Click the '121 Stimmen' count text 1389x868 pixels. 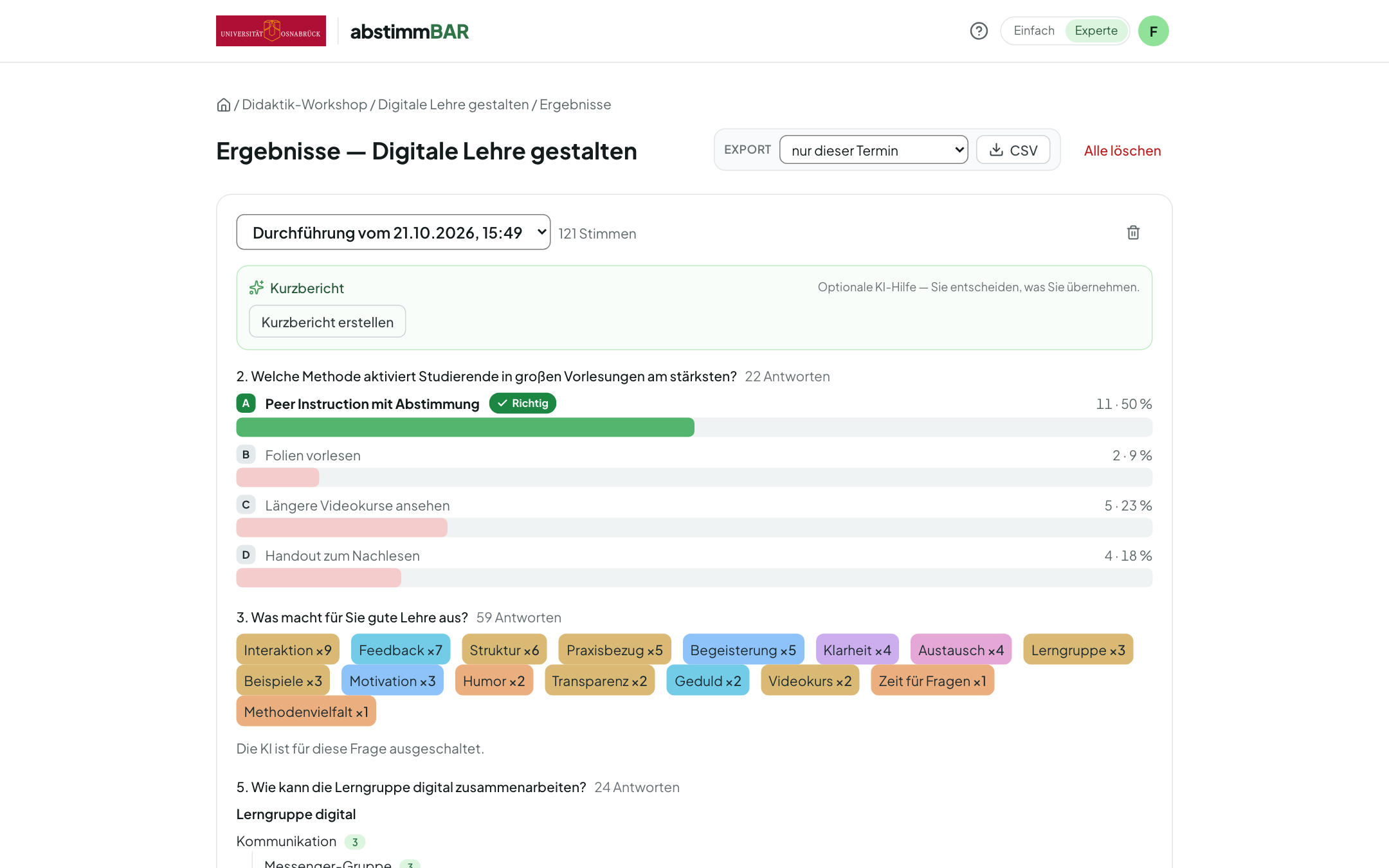[597, 233]
